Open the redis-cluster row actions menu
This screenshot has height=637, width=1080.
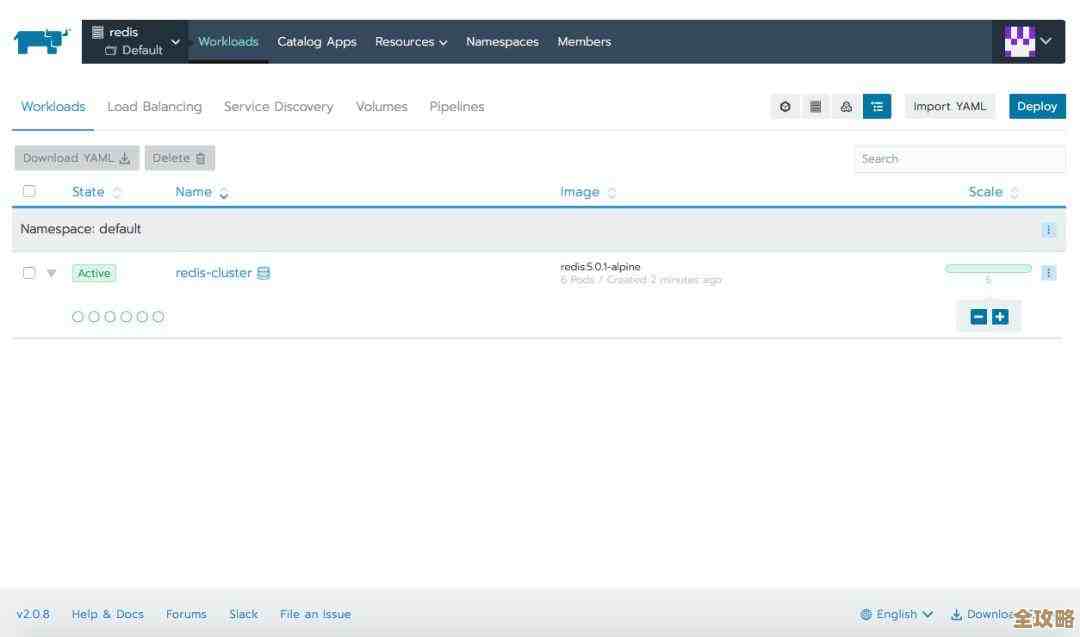(x=1048, y=273)
